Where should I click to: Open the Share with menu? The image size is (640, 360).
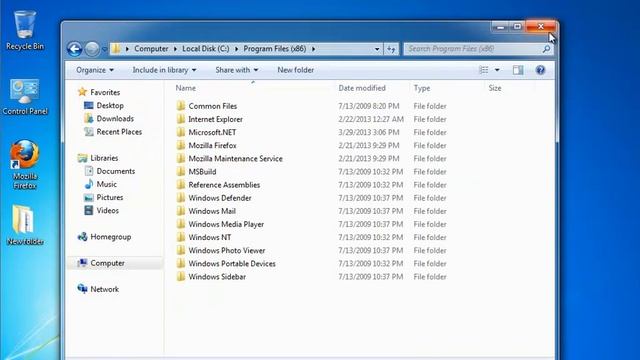pos(236,70)
